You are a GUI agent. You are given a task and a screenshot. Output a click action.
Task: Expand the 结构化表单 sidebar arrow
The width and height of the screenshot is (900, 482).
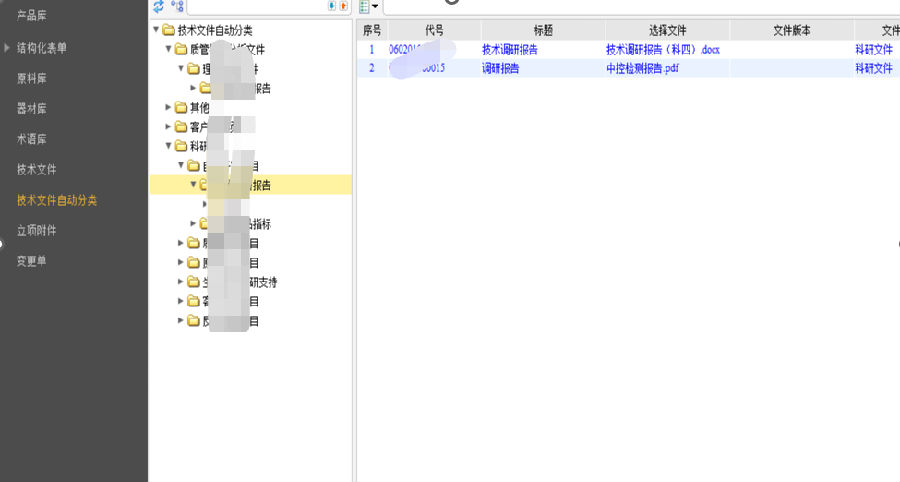[x=7, y=48]
